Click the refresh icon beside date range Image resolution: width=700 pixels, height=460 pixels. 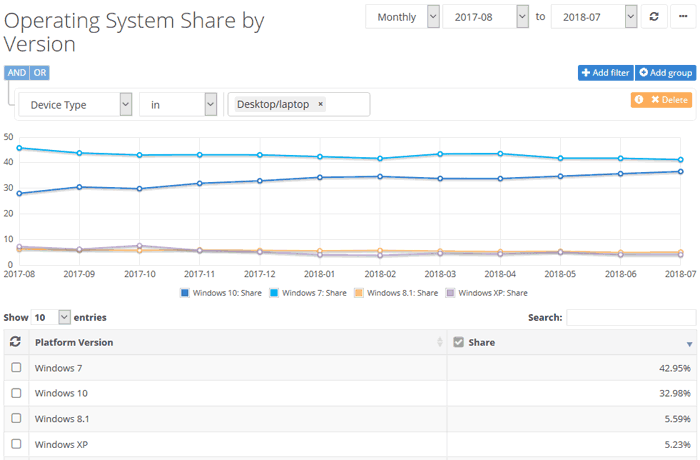pos(654,17)
